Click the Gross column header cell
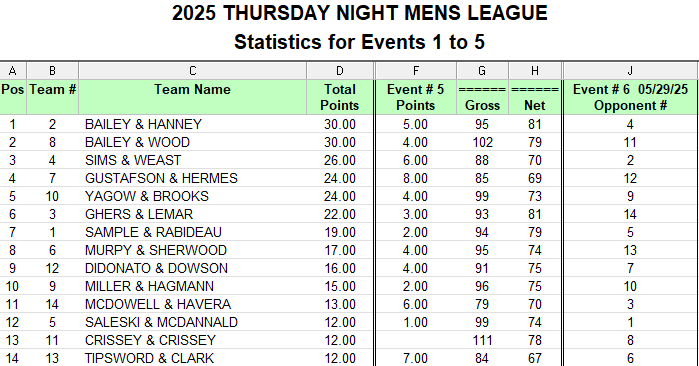Image resolution: width=699 pixels, height=366 pixels. tap(482, 97)
